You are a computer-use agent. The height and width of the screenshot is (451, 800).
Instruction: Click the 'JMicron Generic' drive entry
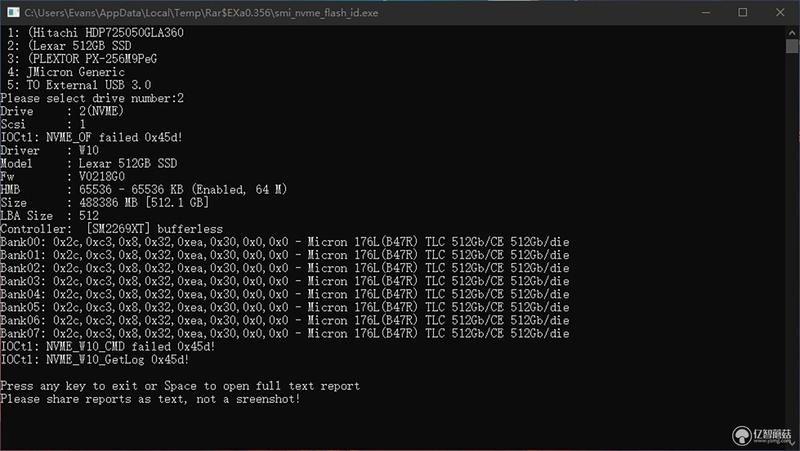tap(65, 72)
